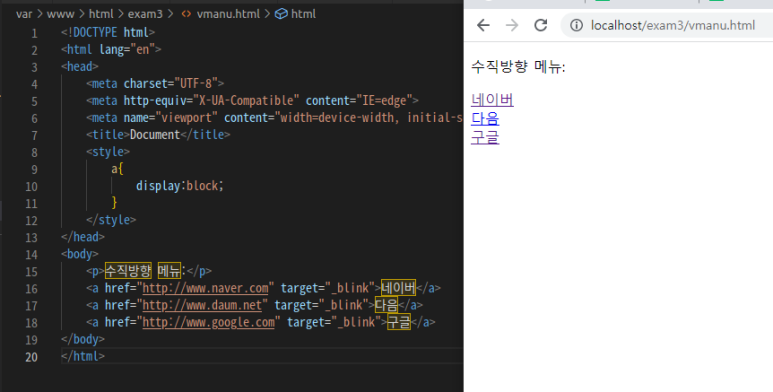773x392 pixels.
Task: Click the 'block' value on line 10
Action: click(x=202, y=186)
